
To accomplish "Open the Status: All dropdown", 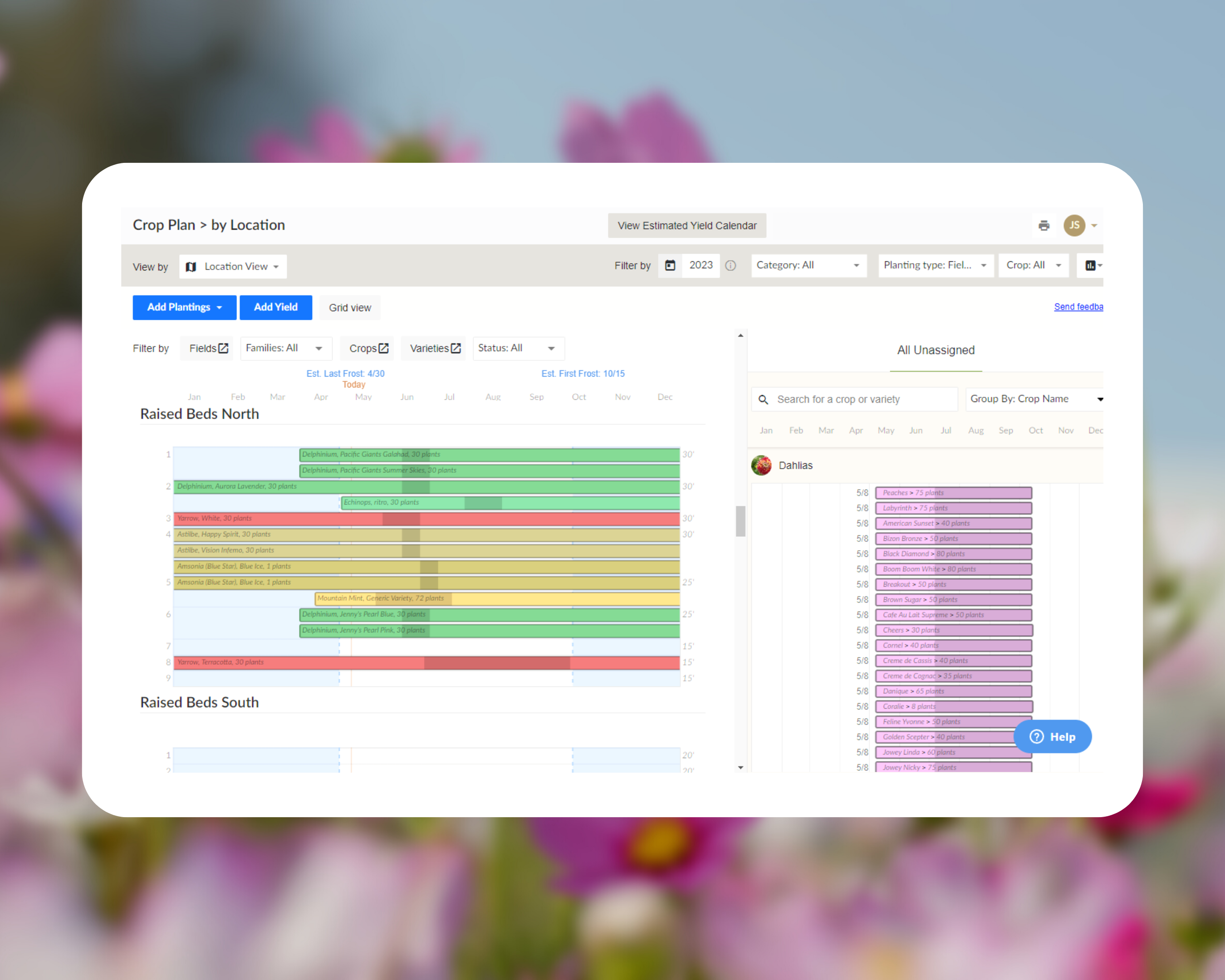I will [519, 348].
